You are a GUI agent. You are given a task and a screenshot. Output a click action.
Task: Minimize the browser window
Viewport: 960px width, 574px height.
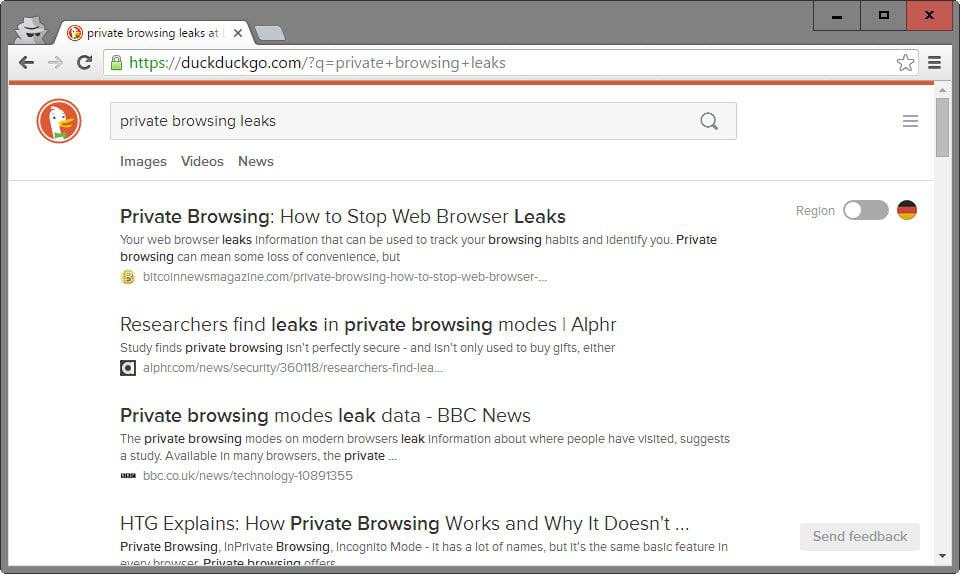coord(837,16)
